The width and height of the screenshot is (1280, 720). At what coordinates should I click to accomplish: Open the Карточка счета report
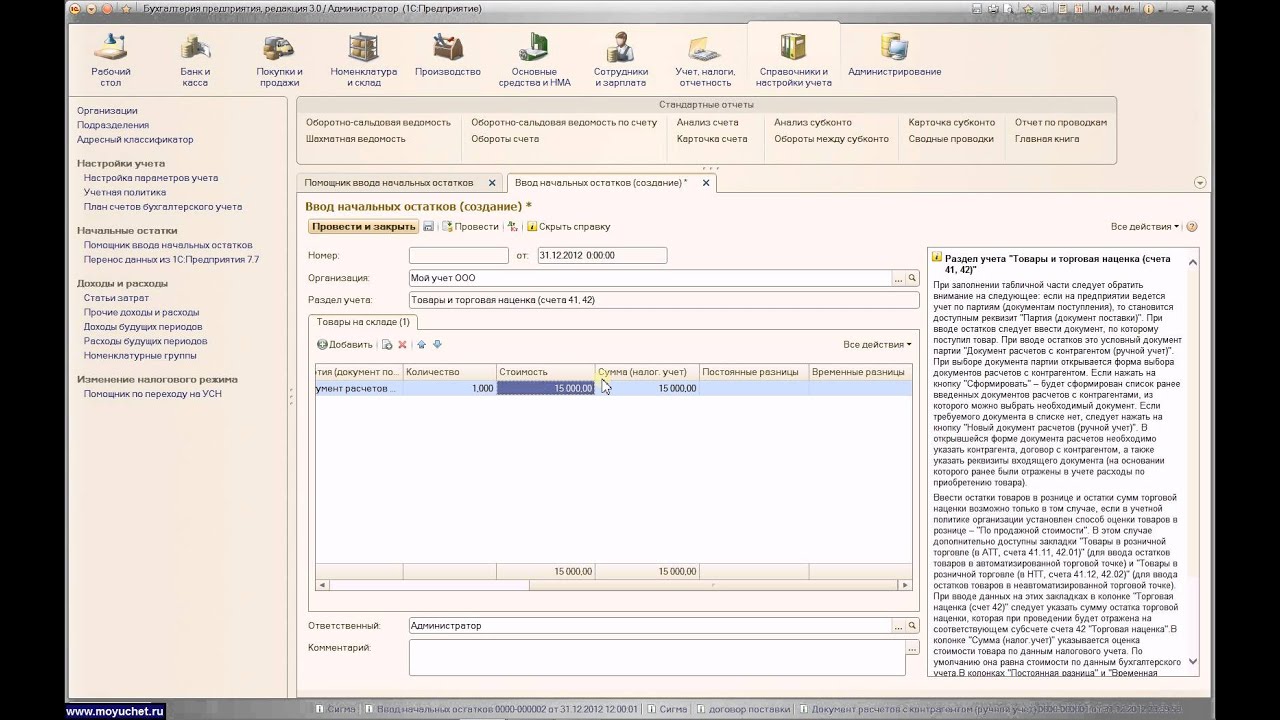pos(712,139)
